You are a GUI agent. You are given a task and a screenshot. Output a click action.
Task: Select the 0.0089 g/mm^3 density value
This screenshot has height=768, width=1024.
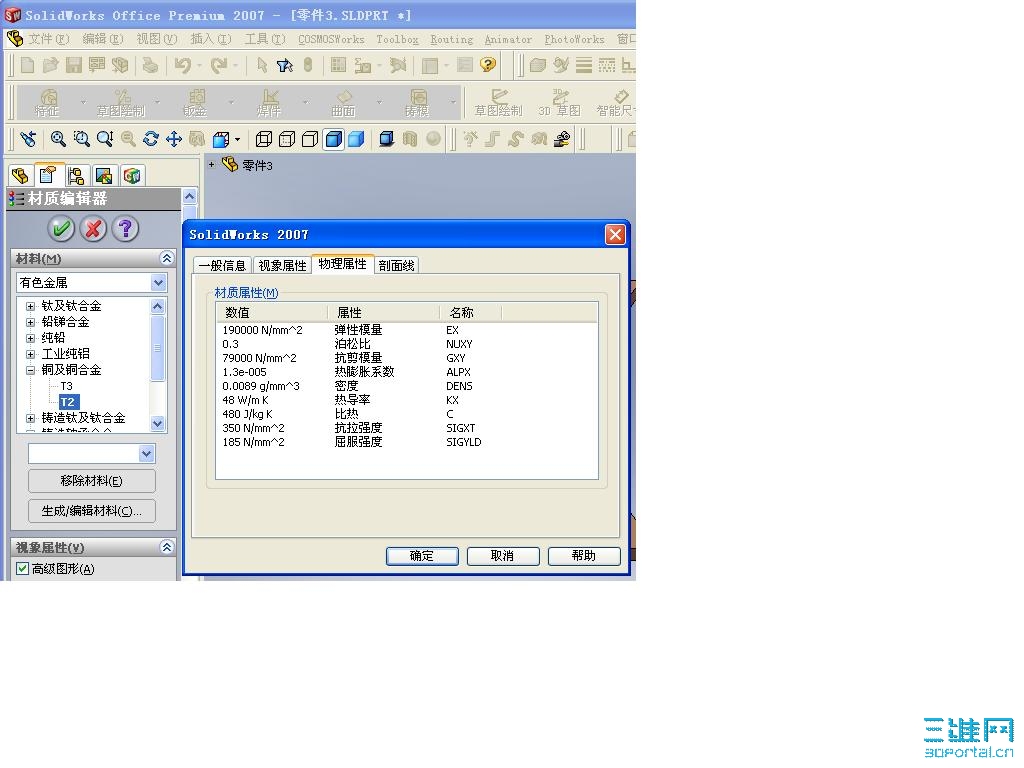[261, 386]
